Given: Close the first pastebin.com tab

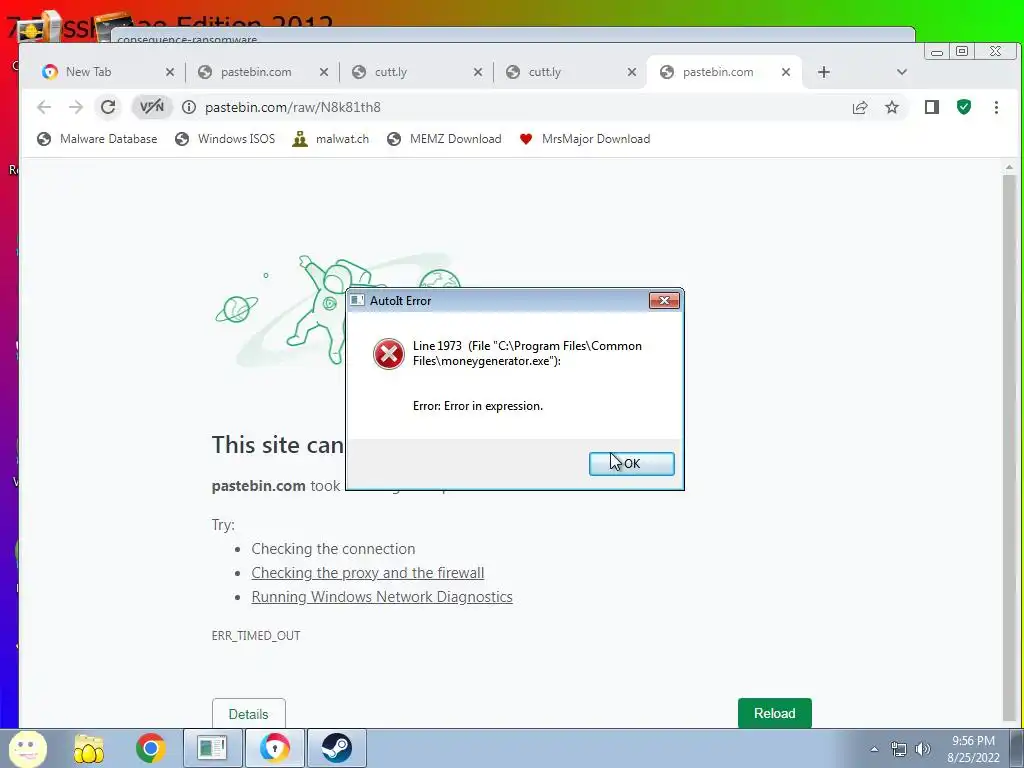Looking at the screenshot, I should [x=324, y=72].
